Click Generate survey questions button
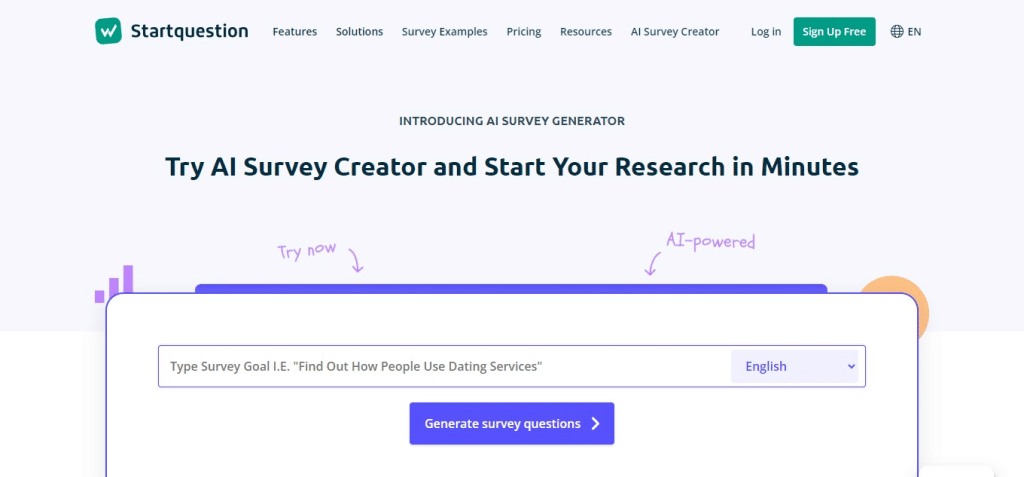 tap(502, 424)
